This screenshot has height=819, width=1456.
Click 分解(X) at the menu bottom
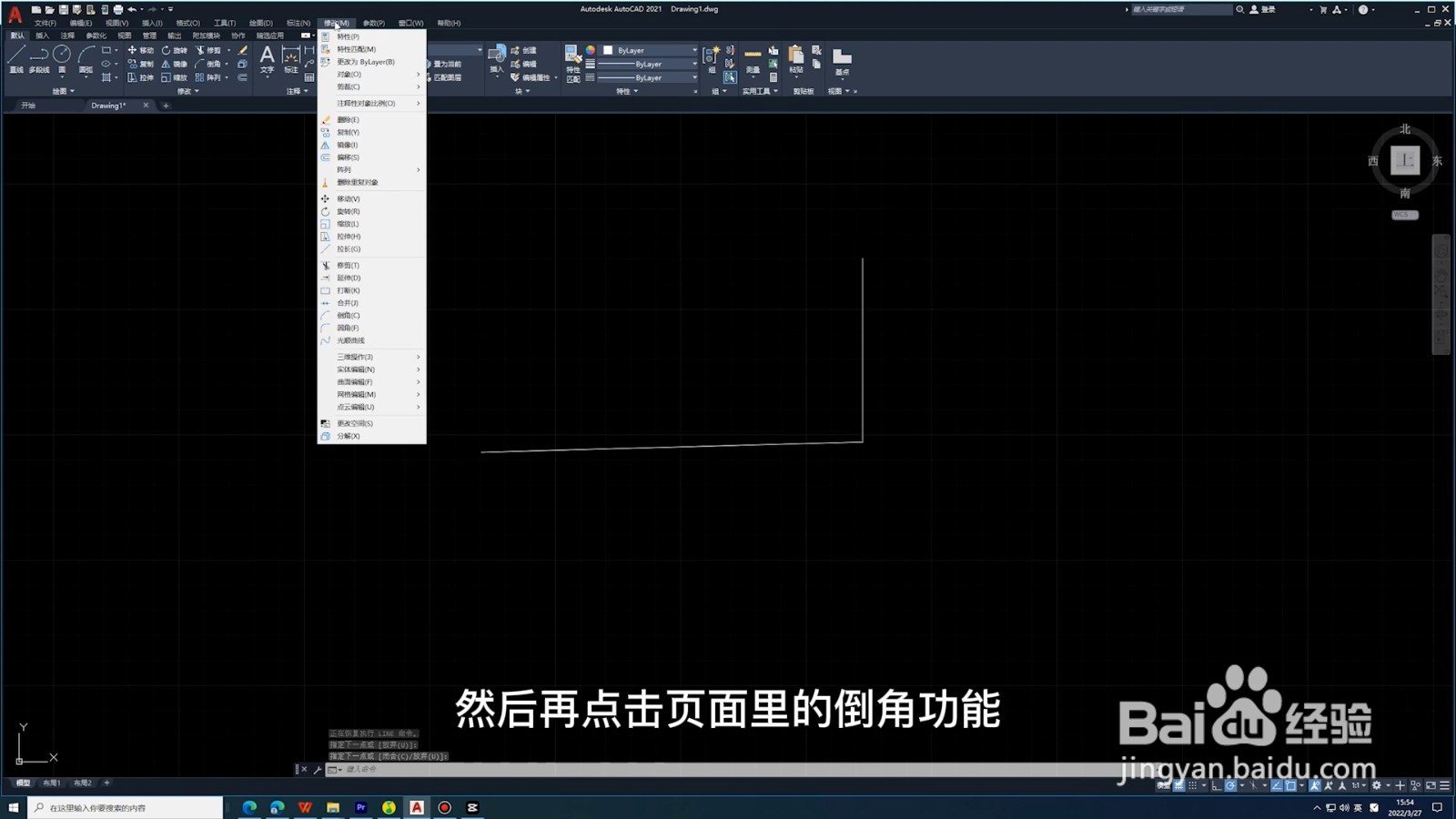(x=349, y=436)
